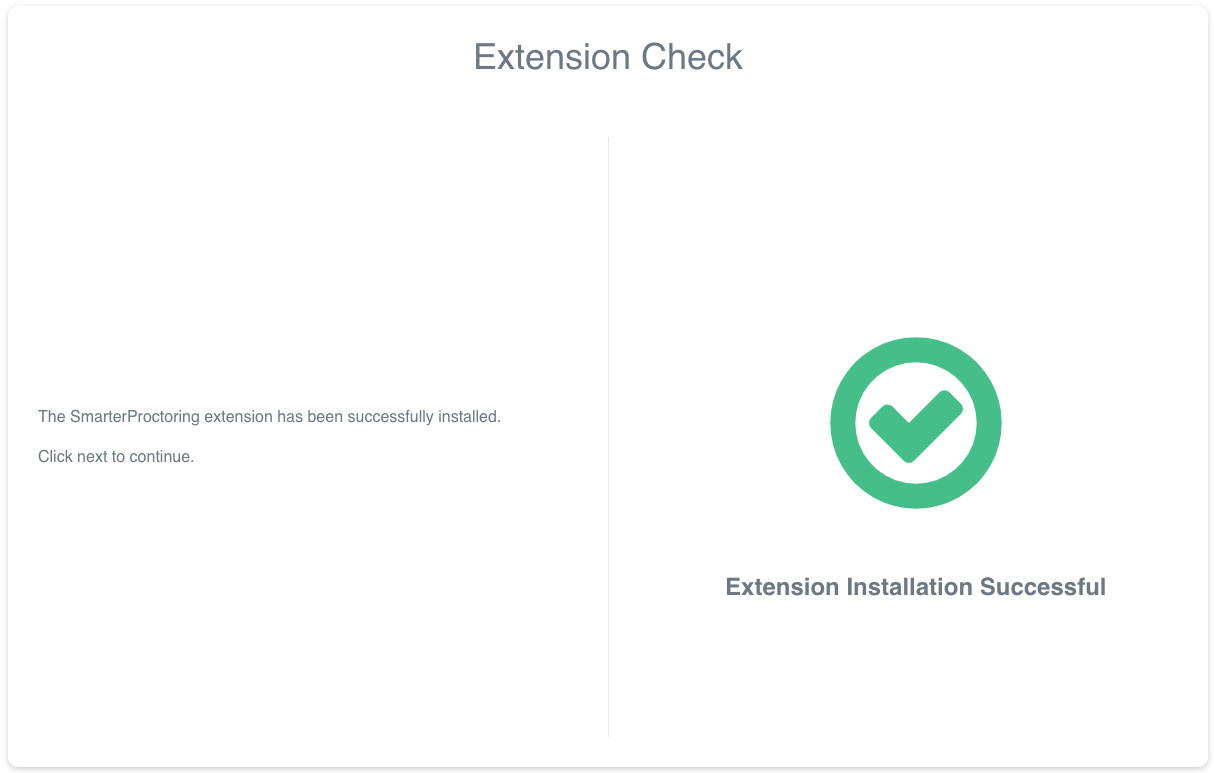
Task: Click the 'Click next to continue.' text
Action: (x=116, y=456)
